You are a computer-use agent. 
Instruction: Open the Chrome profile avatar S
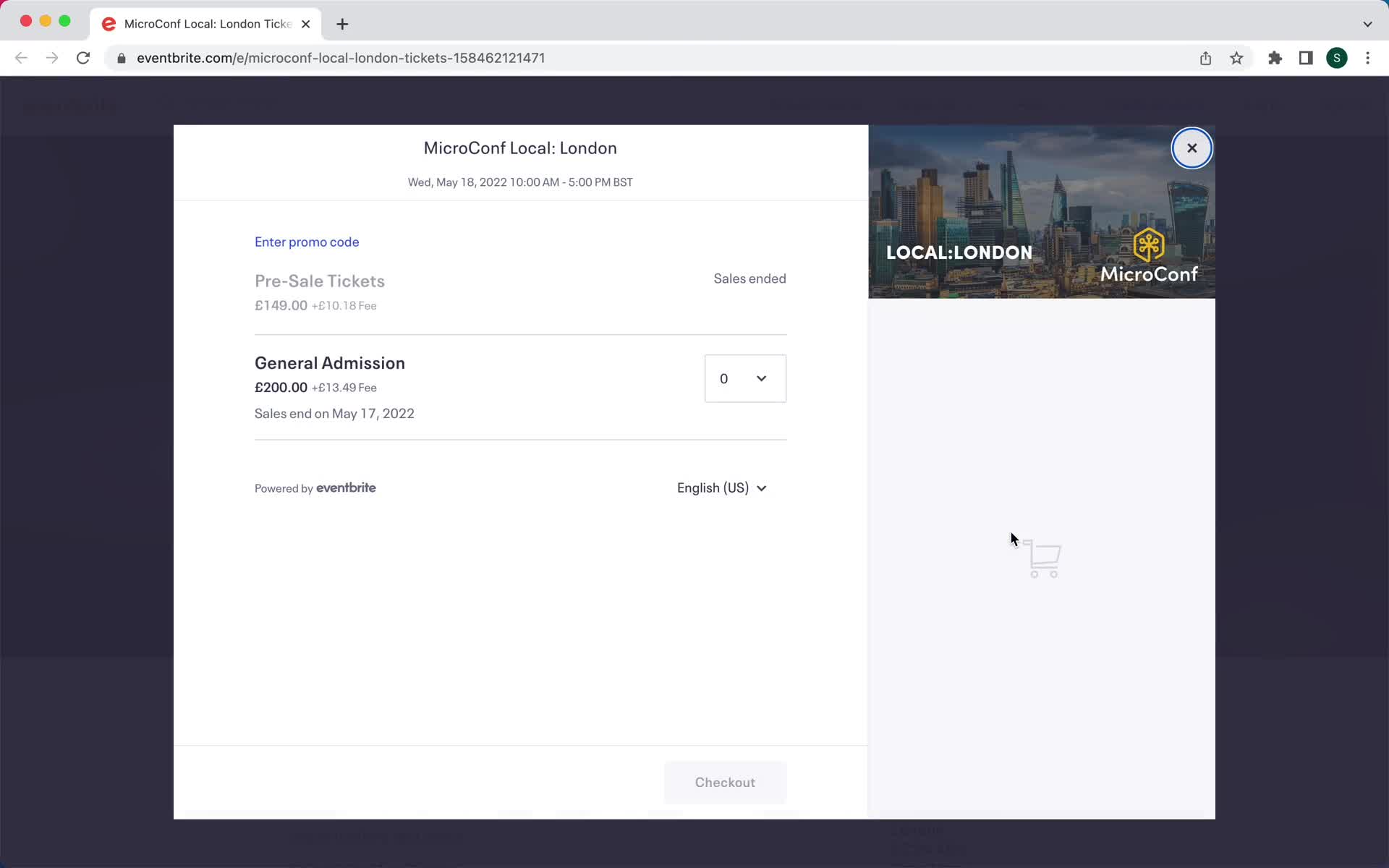[x=1336, y=58]
